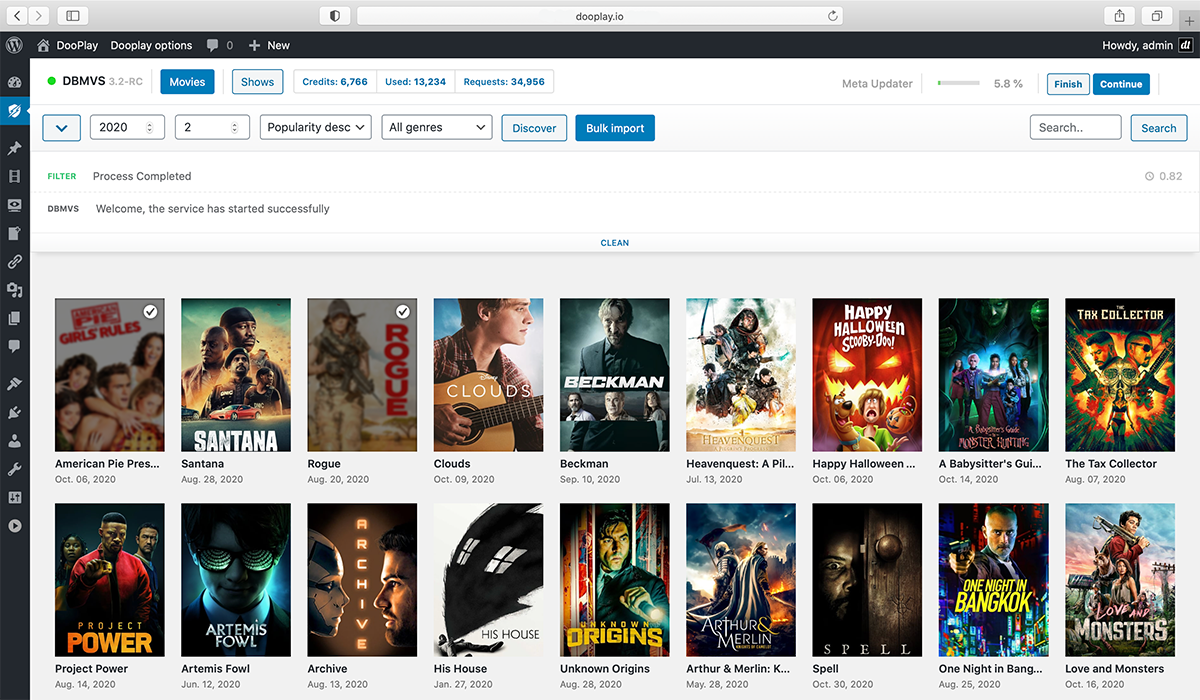Select the Santana movie poster
Image resolution: width=1200 pixels, height=700 pixels.
tap(236, 375)
